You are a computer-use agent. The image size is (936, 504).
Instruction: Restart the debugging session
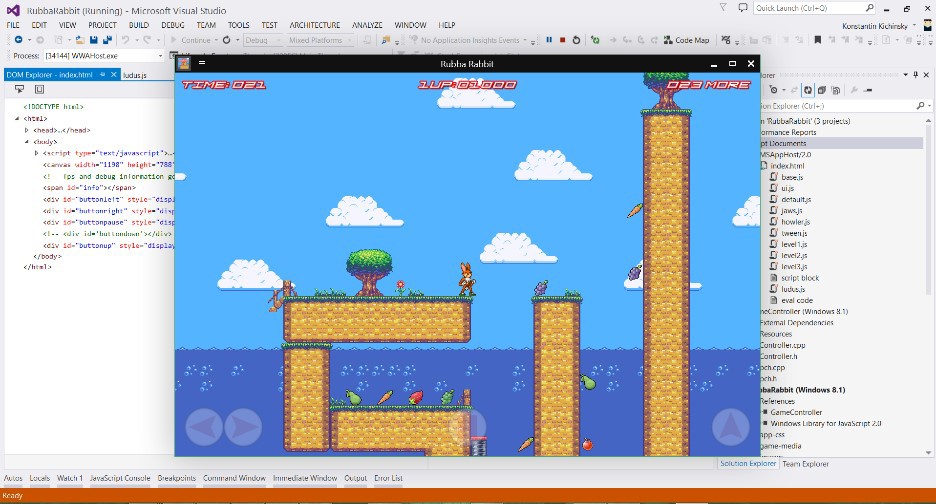576,40
